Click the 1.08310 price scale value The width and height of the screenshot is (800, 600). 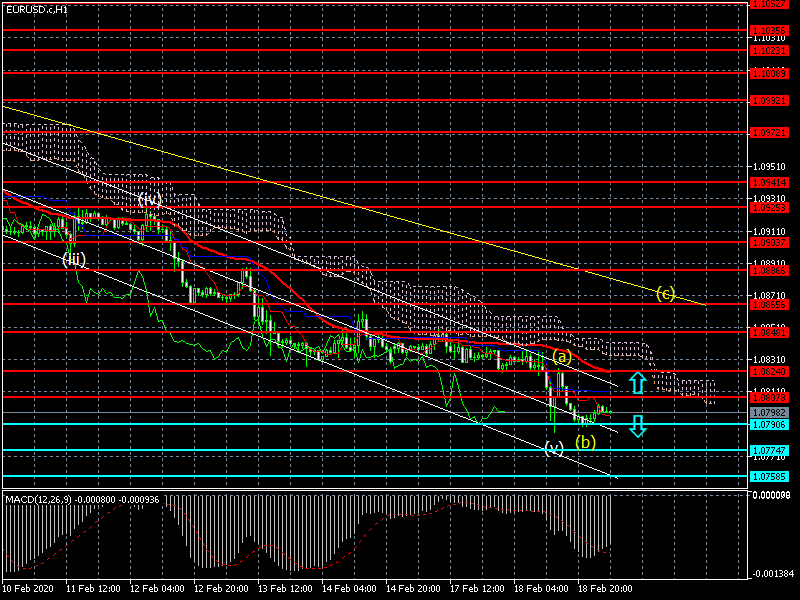(x=769, y=360)
